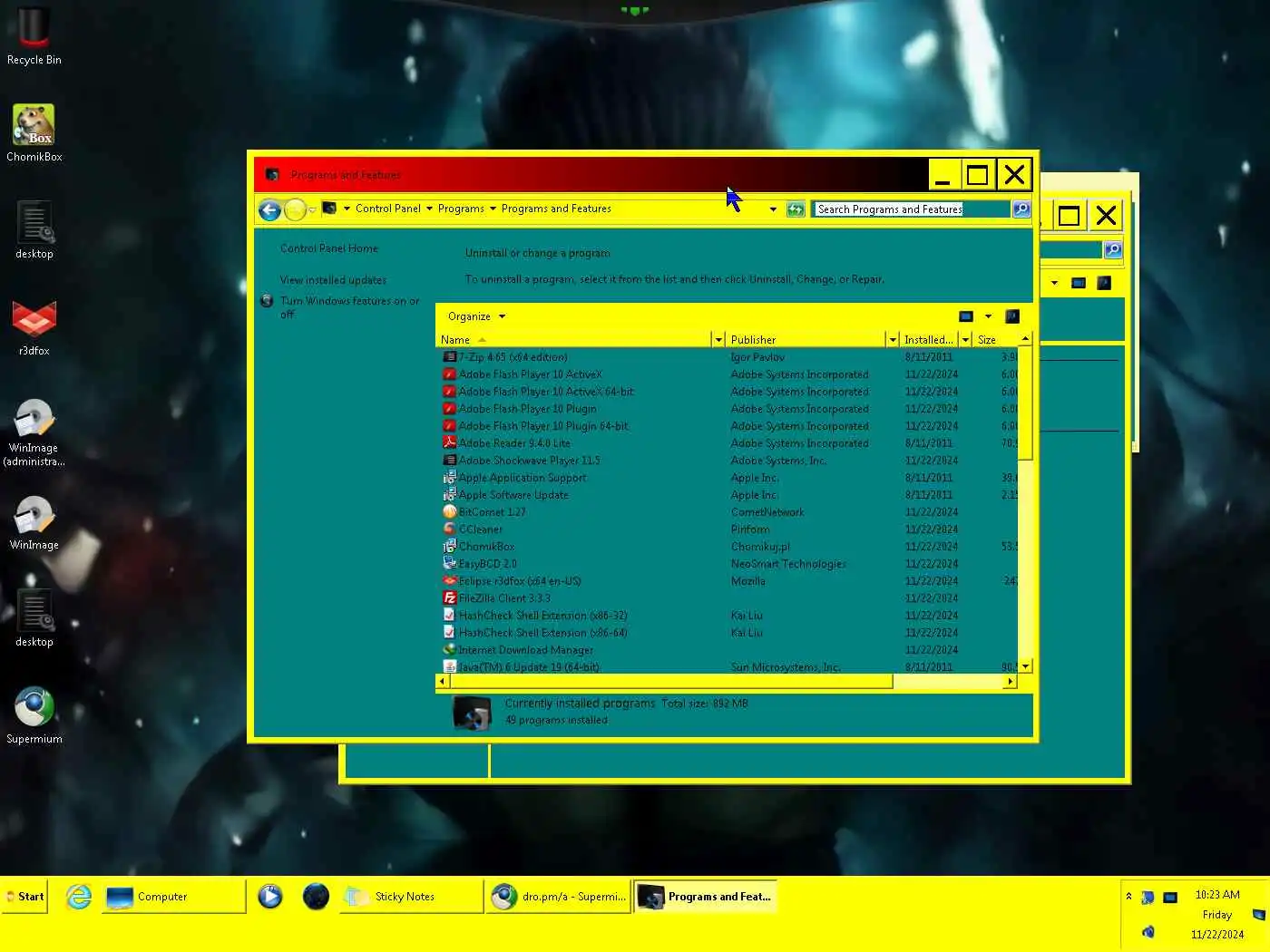Click the search icon in the background window

click(x=1113, y=249)
